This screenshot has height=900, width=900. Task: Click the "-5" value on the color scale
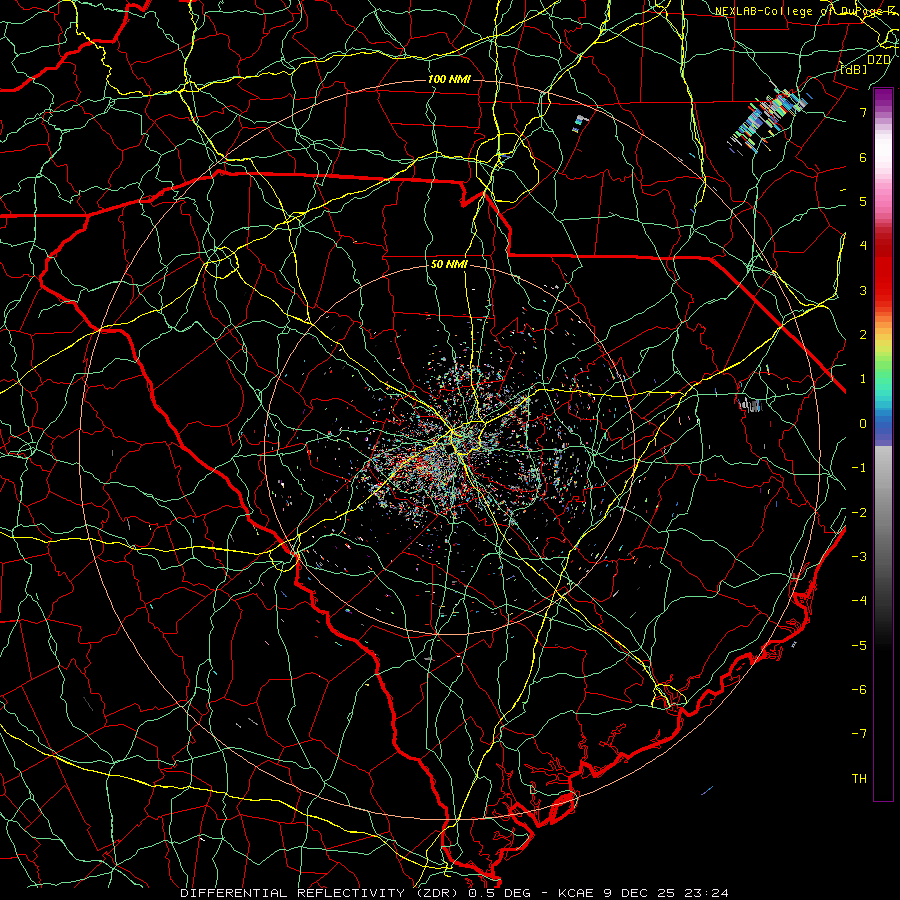(x=859, y=645)
